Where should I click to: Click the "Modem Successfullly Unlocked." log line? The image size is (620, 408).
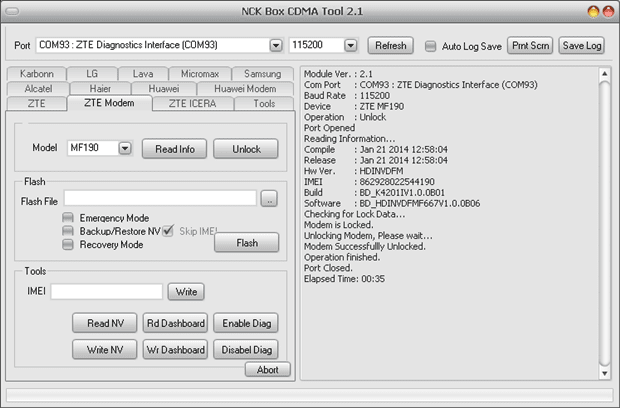(365, 246)
